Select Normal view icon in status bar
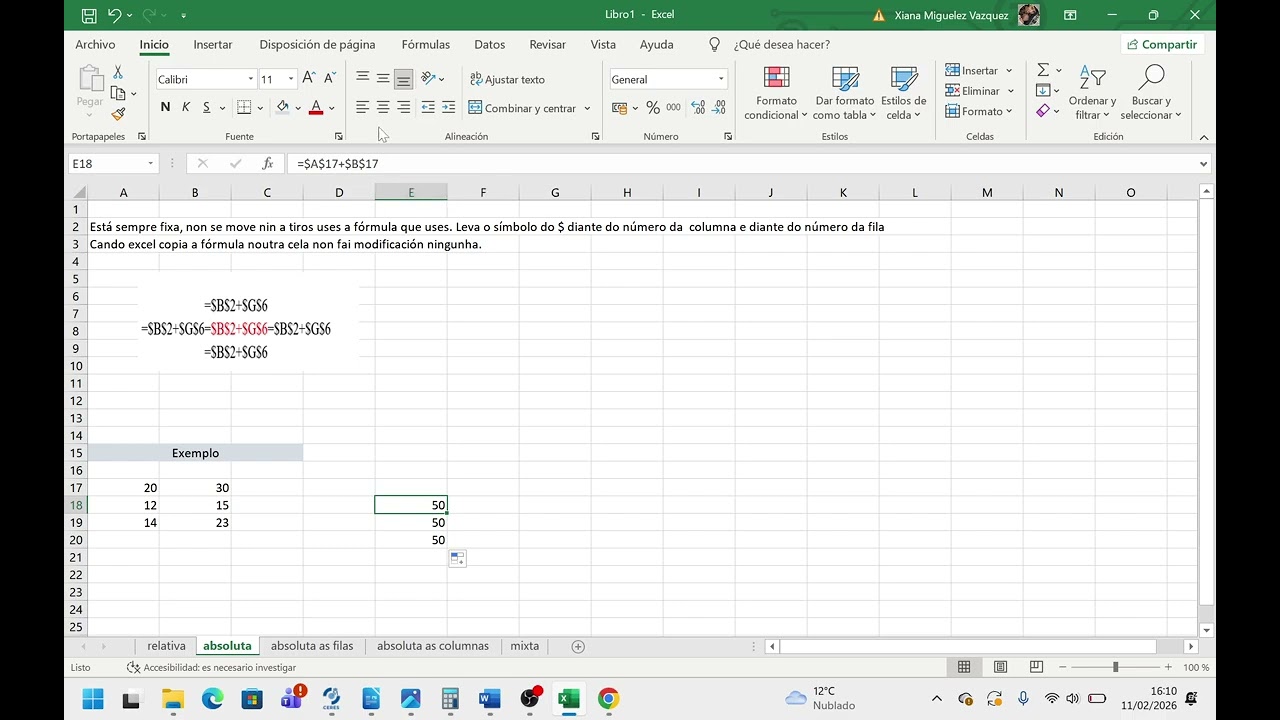The width and height of the screenshot is (1280, 720). [964, 667]
